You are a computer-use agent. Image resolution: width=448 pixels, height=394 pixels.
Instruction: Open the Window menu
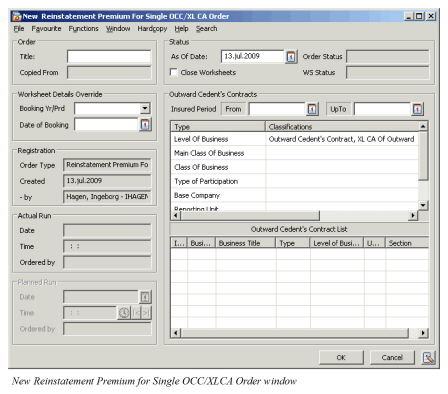point(118,29)
